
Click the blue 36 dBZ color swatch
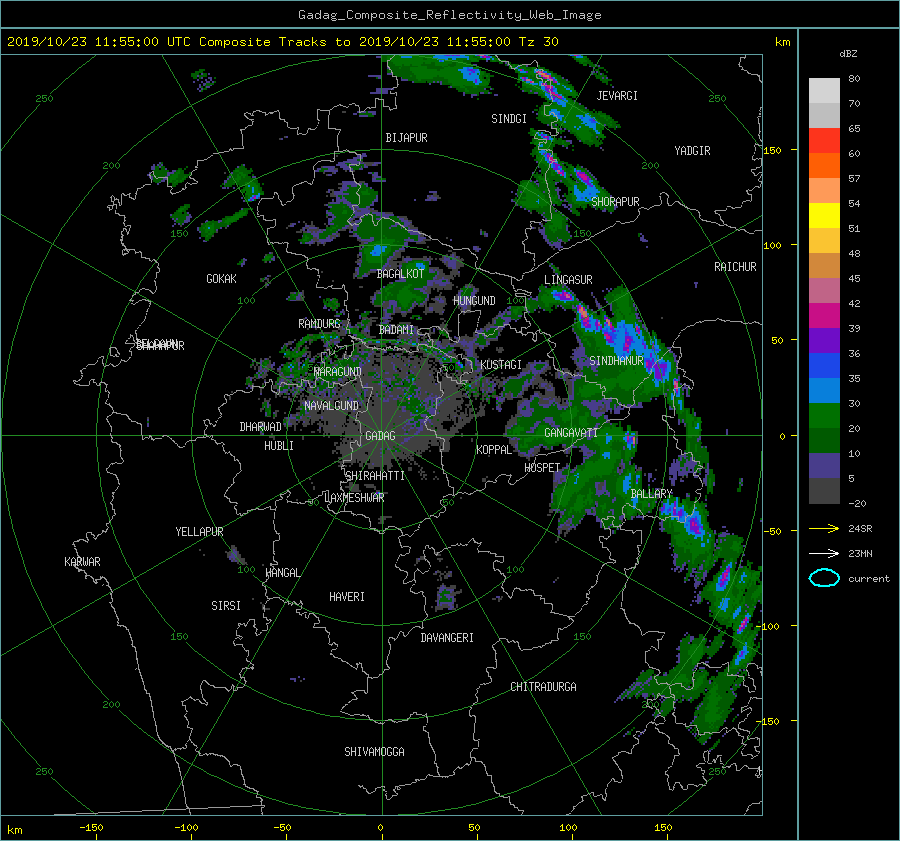pyautogui.click(x=824, y=366)
